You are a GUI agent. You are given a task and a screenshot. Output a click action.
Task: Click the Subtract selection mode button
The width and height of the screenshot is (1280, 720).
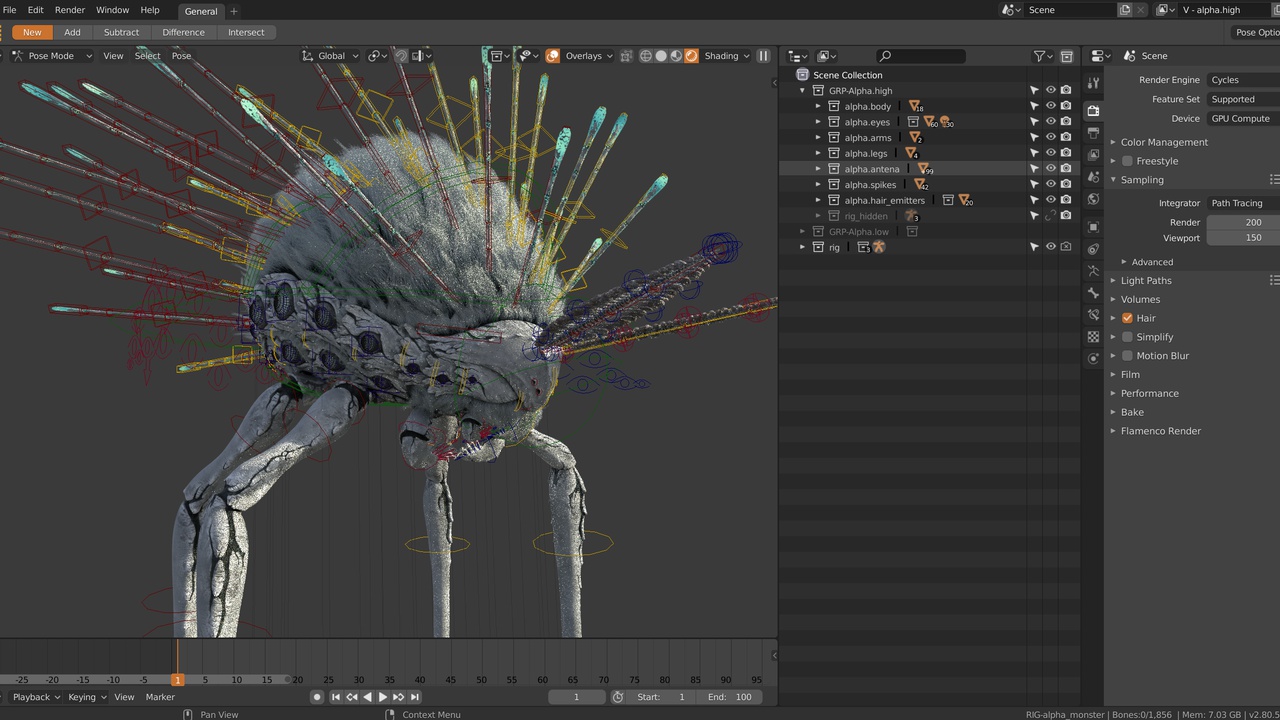(121, 32)
